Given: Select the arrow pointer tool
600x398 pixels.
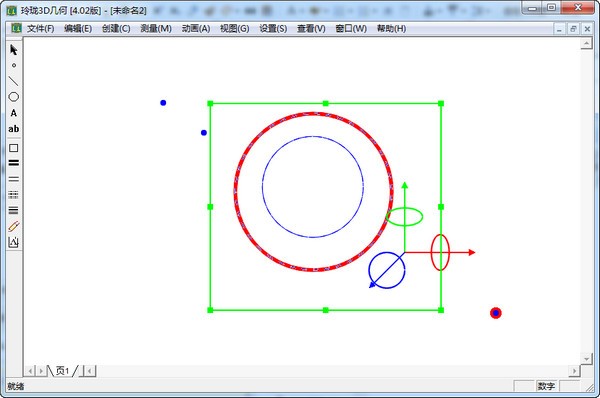Looking at the screenshot, I should [14, 50].
